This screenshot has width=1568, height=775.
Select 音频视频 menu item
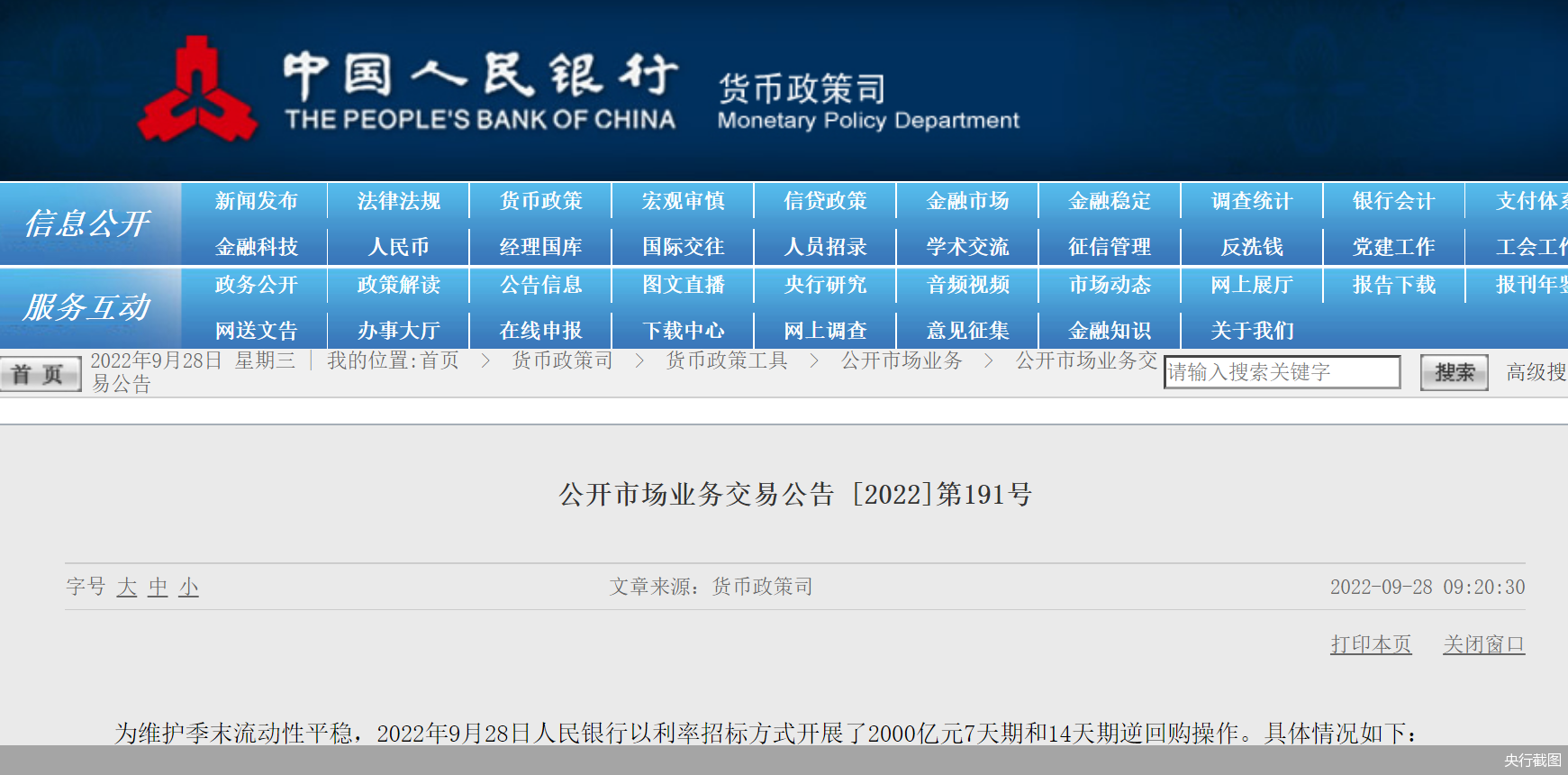click(x=967, y=285)
